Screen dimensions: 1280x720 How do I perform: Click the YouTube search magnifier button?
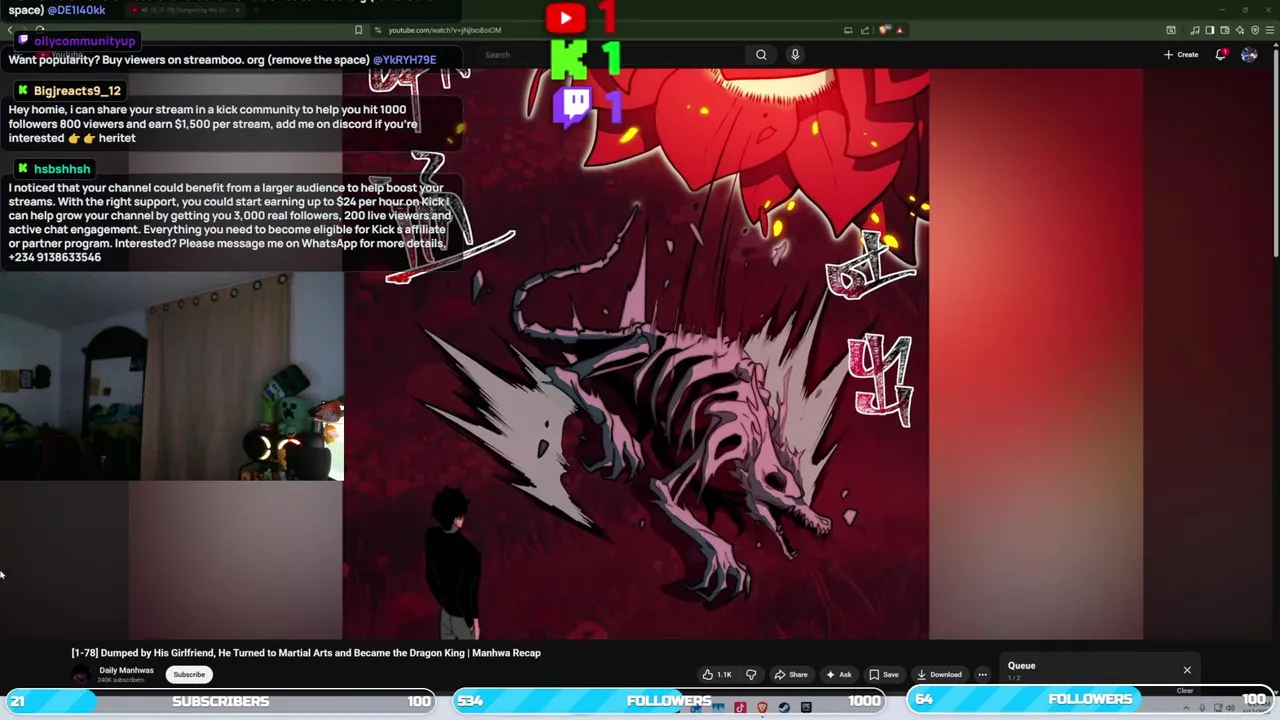click(761, 55)
